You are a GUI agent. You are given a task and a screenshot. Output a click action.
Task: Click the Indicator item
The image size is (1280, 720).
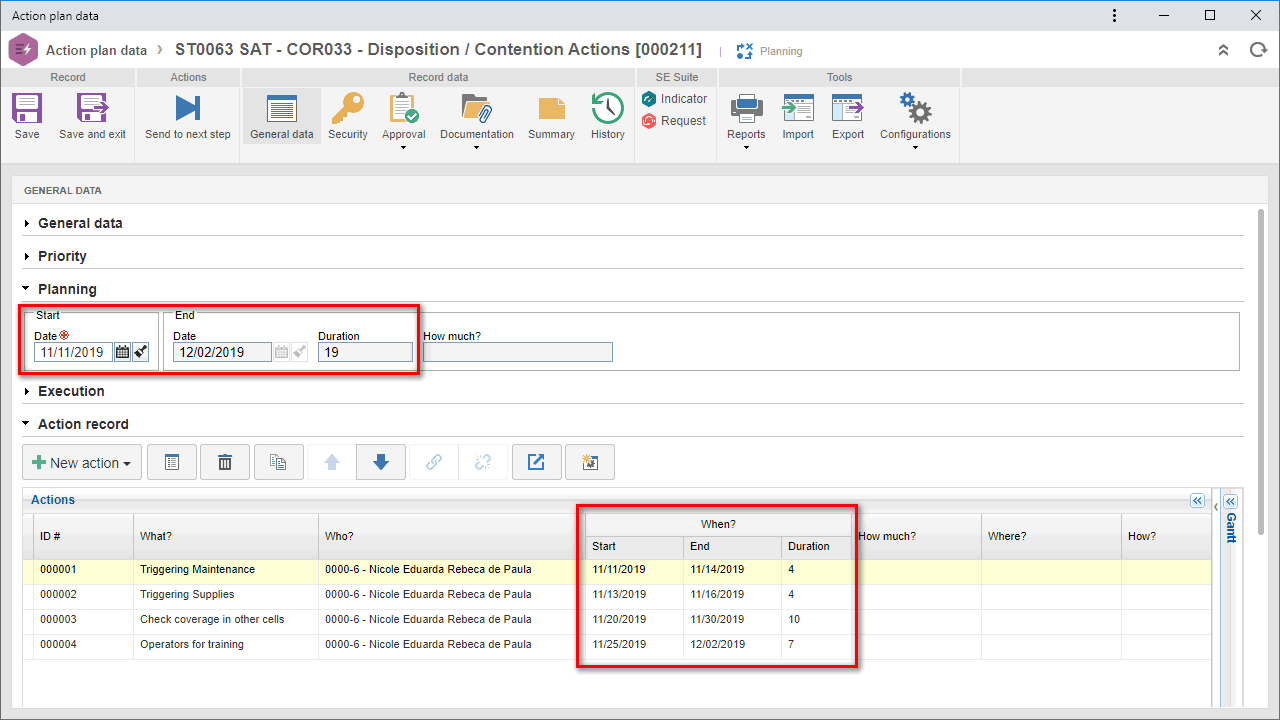point(673,99)
